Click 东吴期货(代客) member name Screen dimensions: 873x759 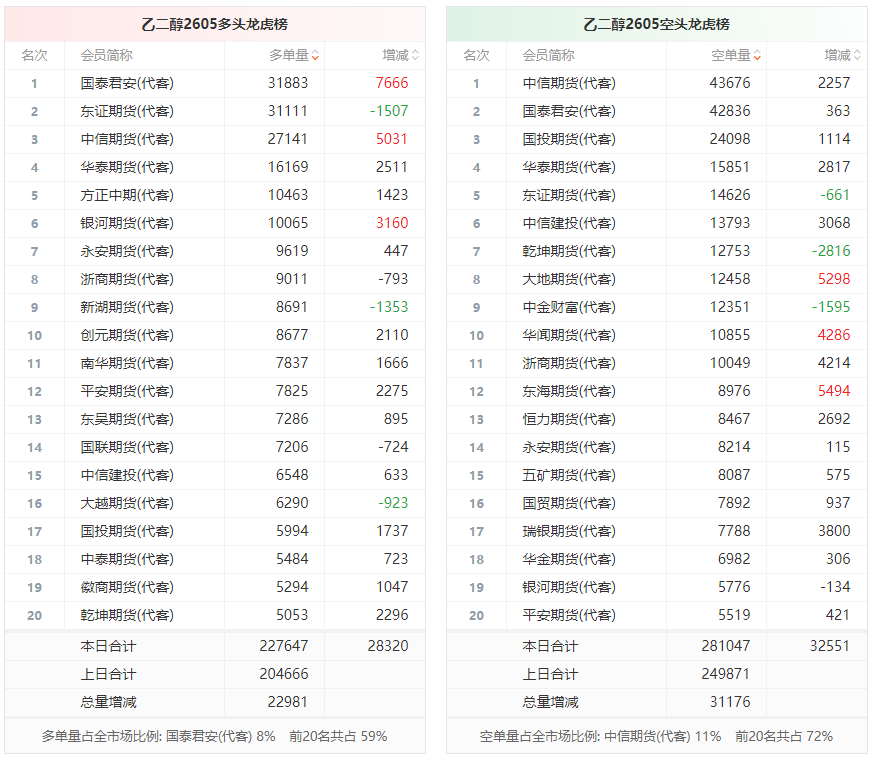127,419
